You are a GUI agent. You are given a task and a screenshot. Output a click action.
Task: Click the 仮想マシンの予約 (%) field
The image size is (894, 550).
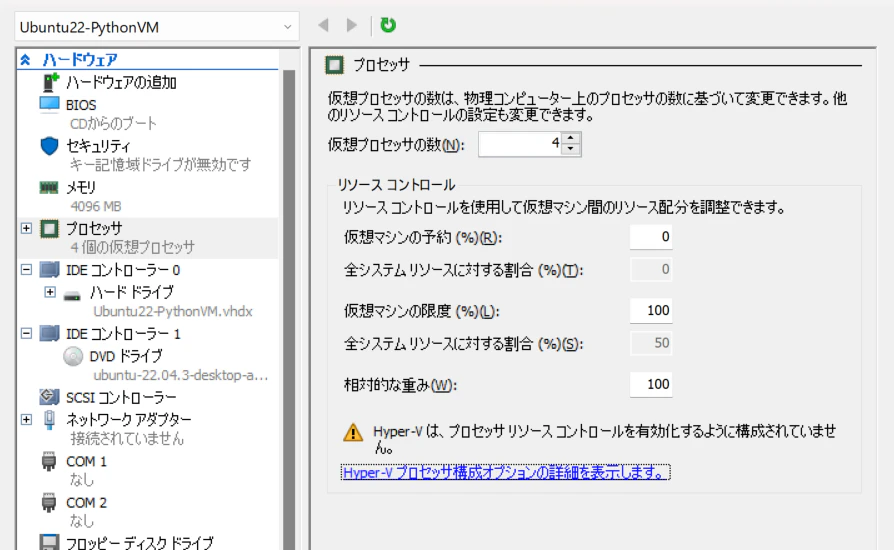pos(651,237)
